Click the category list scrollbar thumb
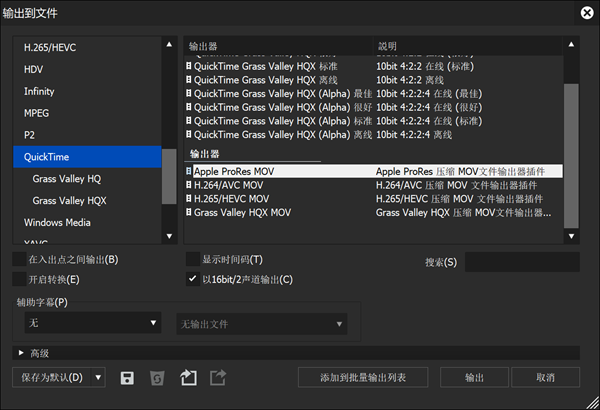 pyautogui.click(x=169, y=176)
